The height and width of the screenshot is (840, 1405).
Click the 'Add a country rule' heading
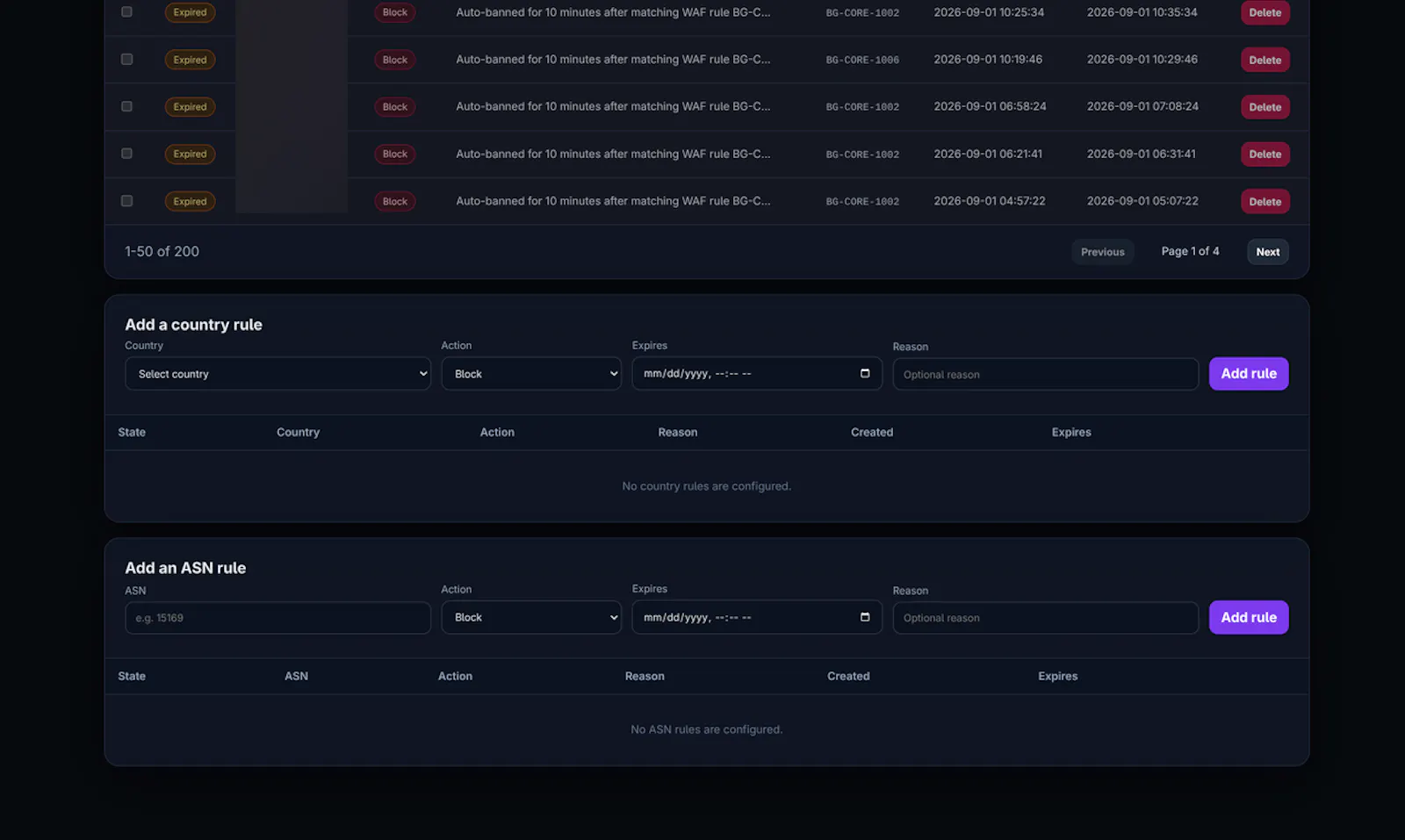(x=193, y=325)
